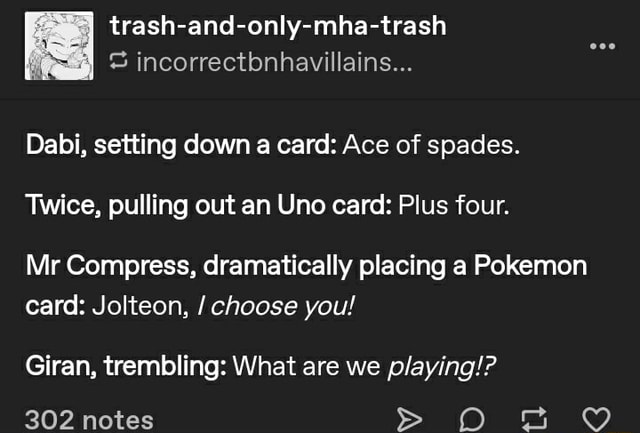Screen dimensions: 640x433
Task: Click the word "Jolteon" in the post
Action: click(129, 305)
